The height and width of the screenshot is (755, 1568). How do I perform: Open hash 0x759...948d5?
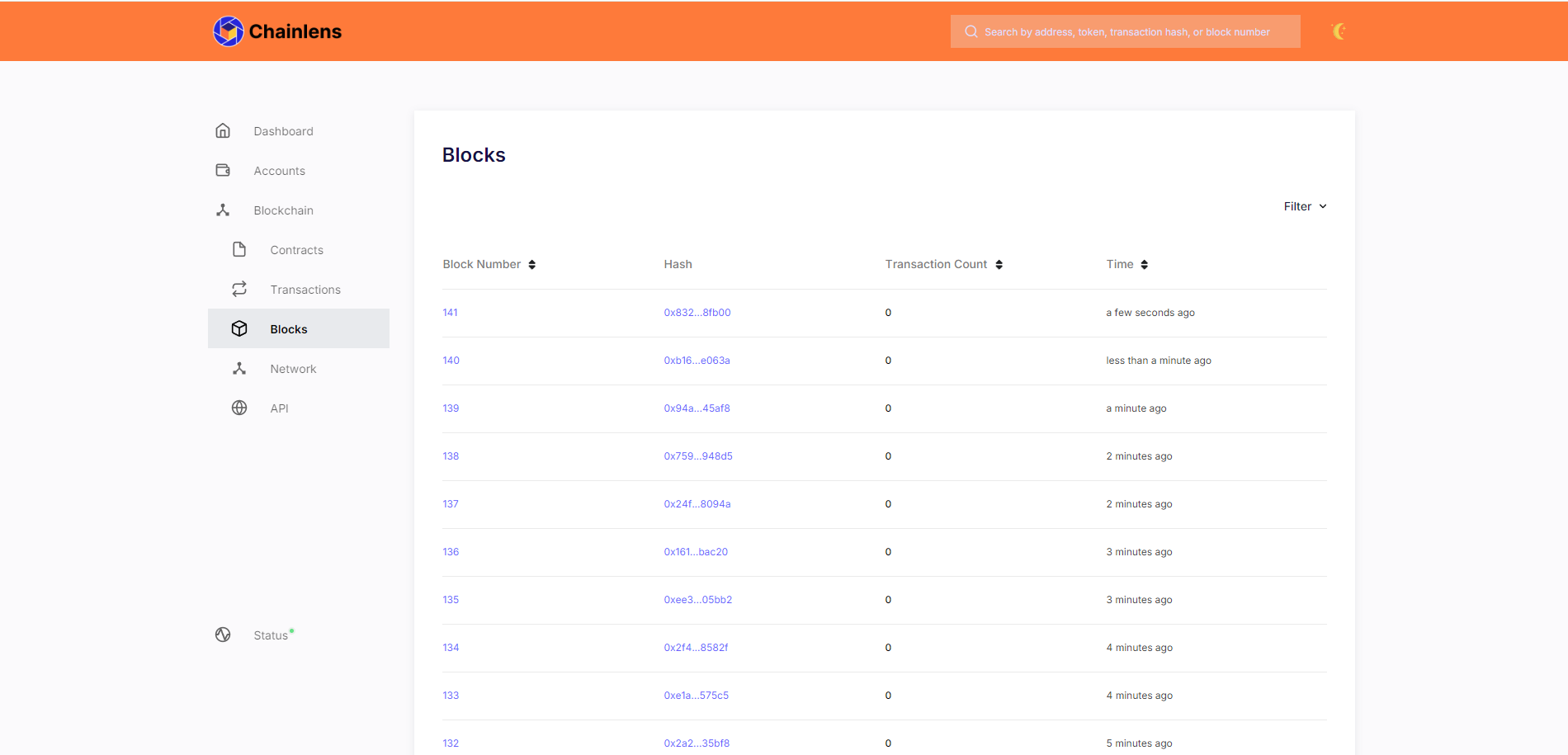(698, 456)
